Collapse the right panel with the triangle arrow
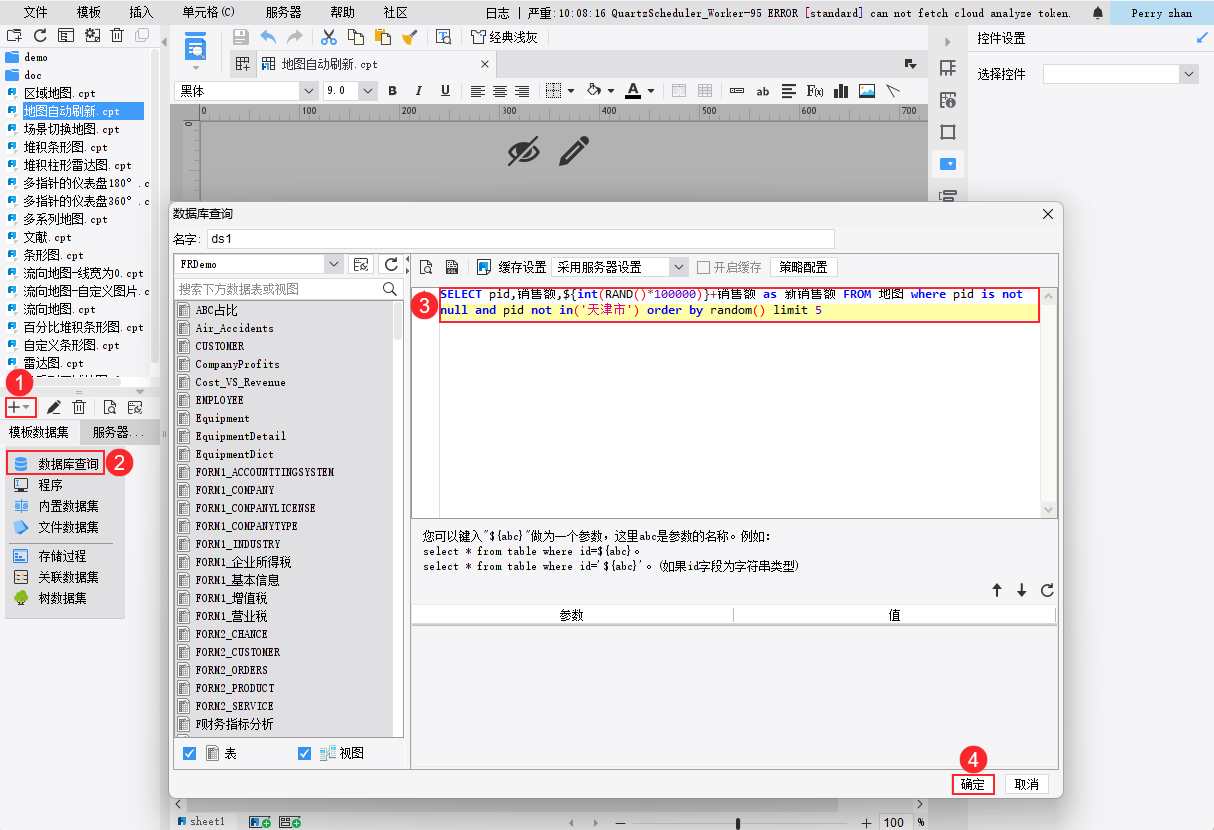Screen dimensions: 1214x830 pyautogui.click(x=948, y=41)
